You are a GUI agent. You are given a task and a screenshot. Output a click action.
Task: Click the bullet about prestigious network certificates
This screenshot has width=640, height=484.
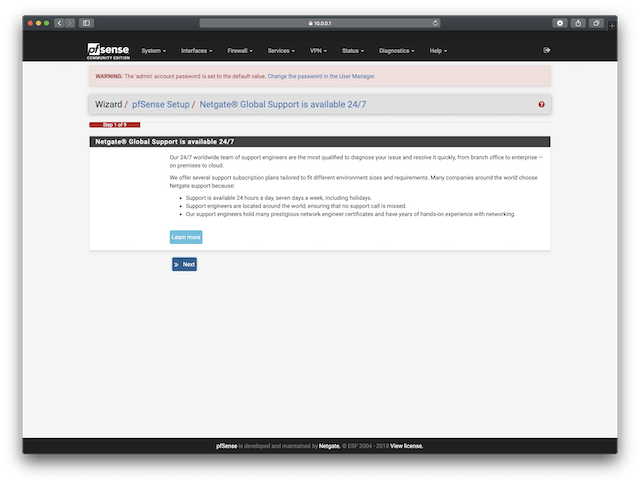350,214
